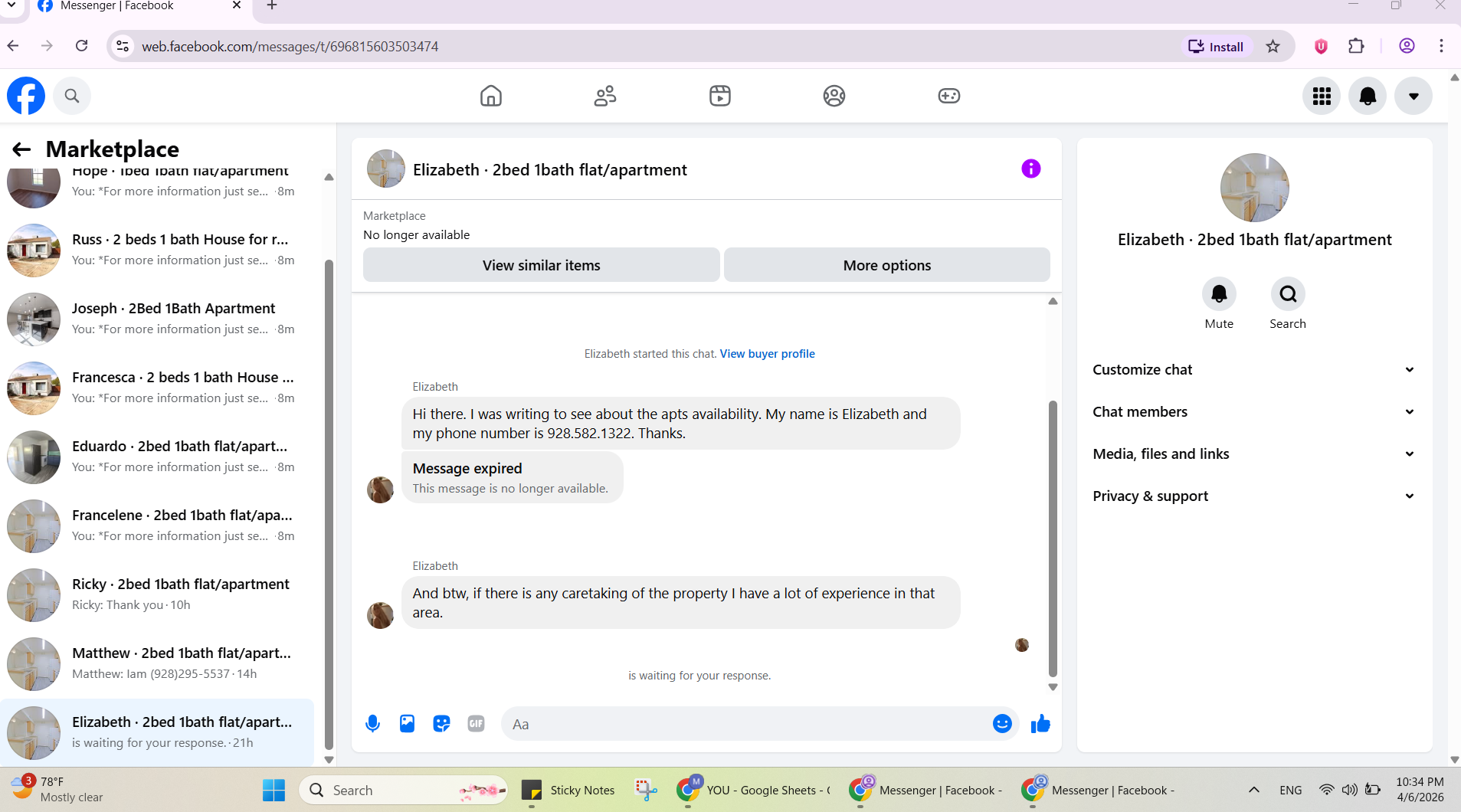Show hidden system tray icons chevron
The width and height of the screenshot is (1461, 812).
click(1254, 790)
